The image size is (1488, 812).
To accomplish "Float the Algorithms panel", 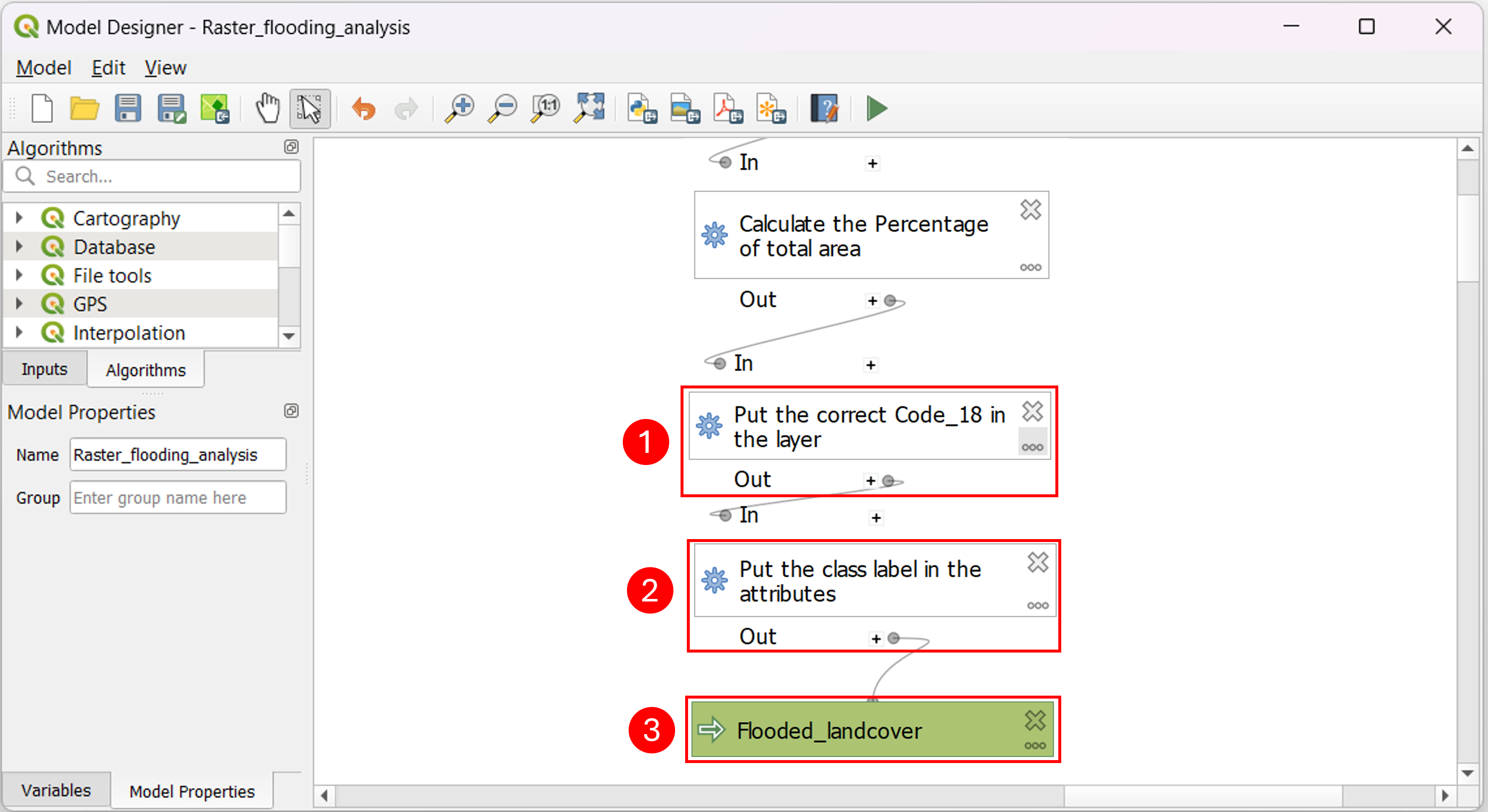I will pos(291,146).
